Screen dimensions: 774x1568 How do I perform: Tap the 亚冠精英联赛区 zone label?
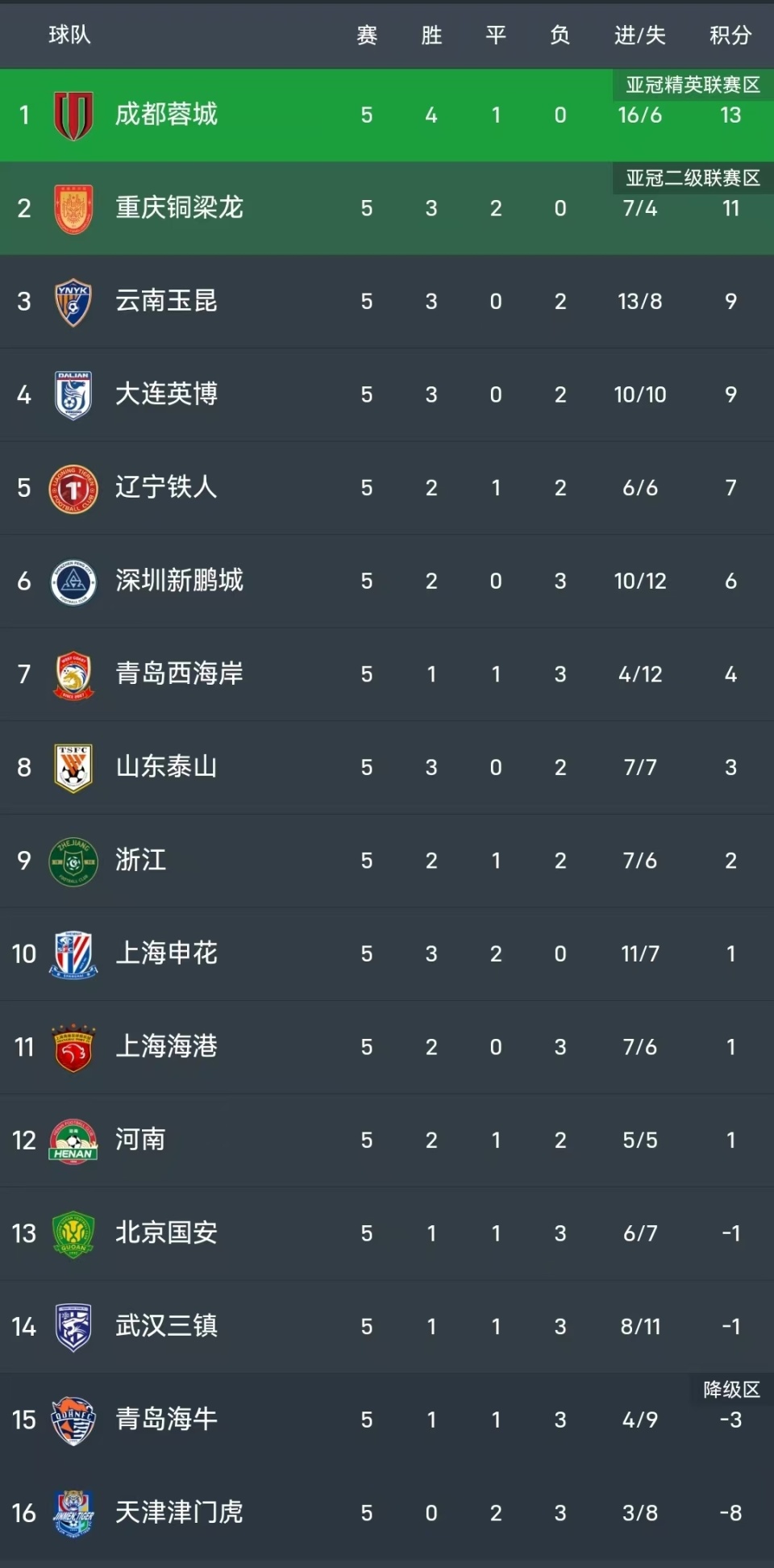pos(693,85)
